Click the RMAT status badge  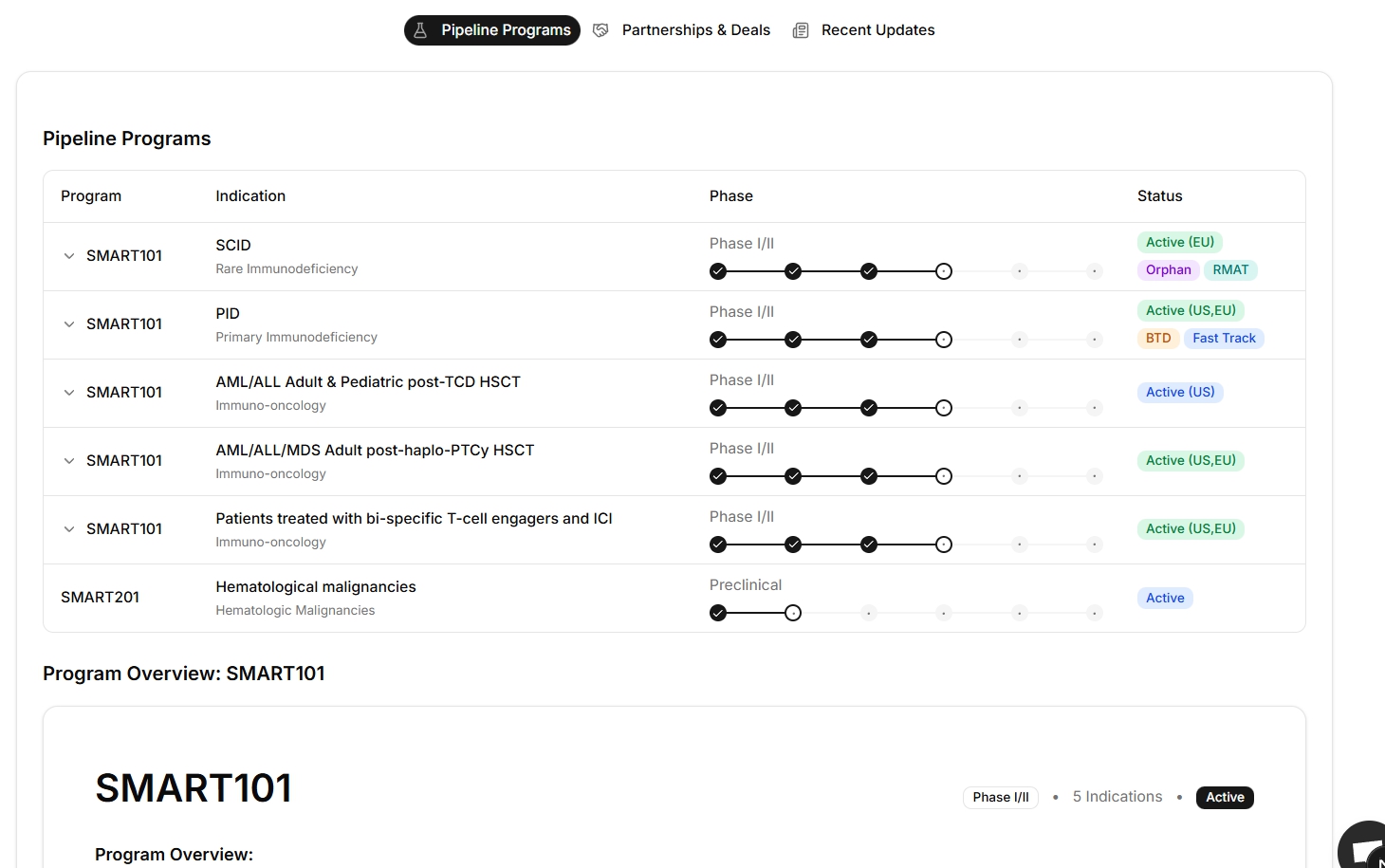(1230, 270)
